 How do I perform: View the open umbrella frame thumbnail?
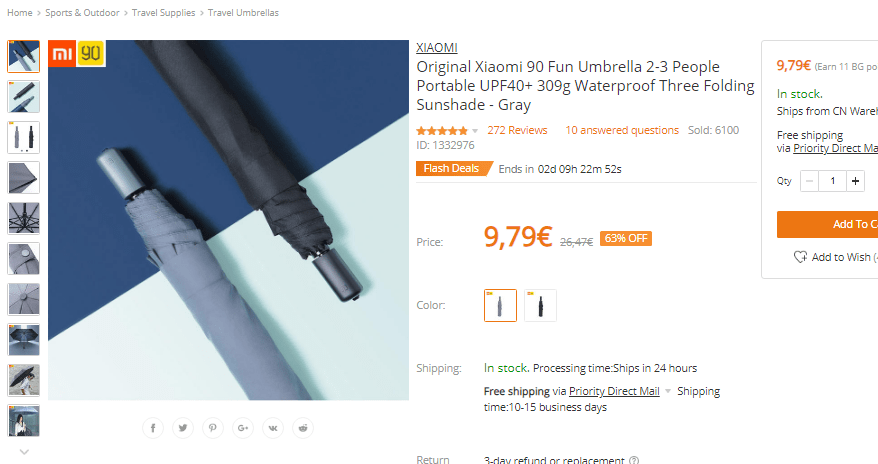coord(24,218)
